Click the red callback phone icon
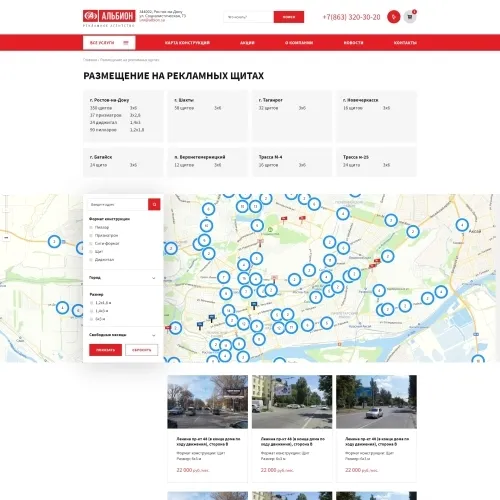The width and height of the screenshot is (500, 500). click(394, 17)
